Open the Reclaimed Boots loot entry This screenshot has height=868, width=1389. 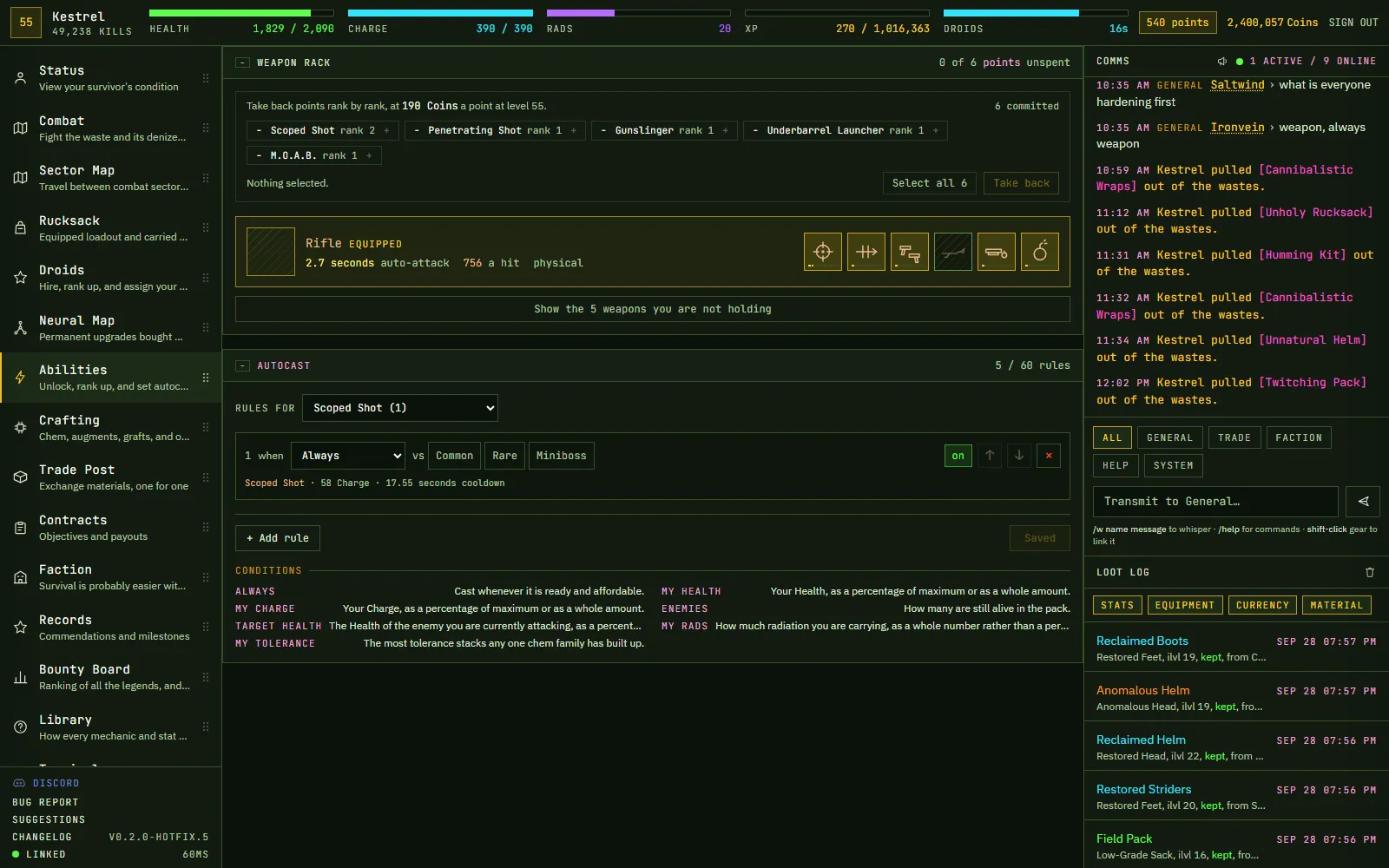pos(1236,648)
